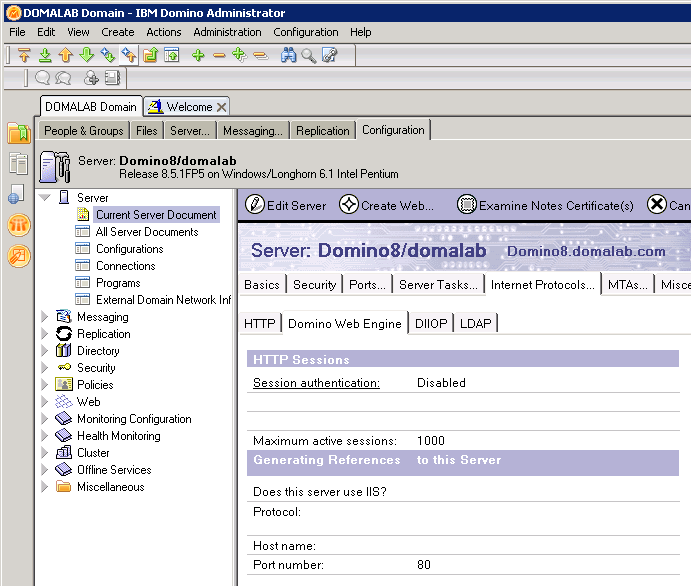This screenshot has height=586, width=691.
Task: Select the Security tab in server document
Action: (314, 285)
